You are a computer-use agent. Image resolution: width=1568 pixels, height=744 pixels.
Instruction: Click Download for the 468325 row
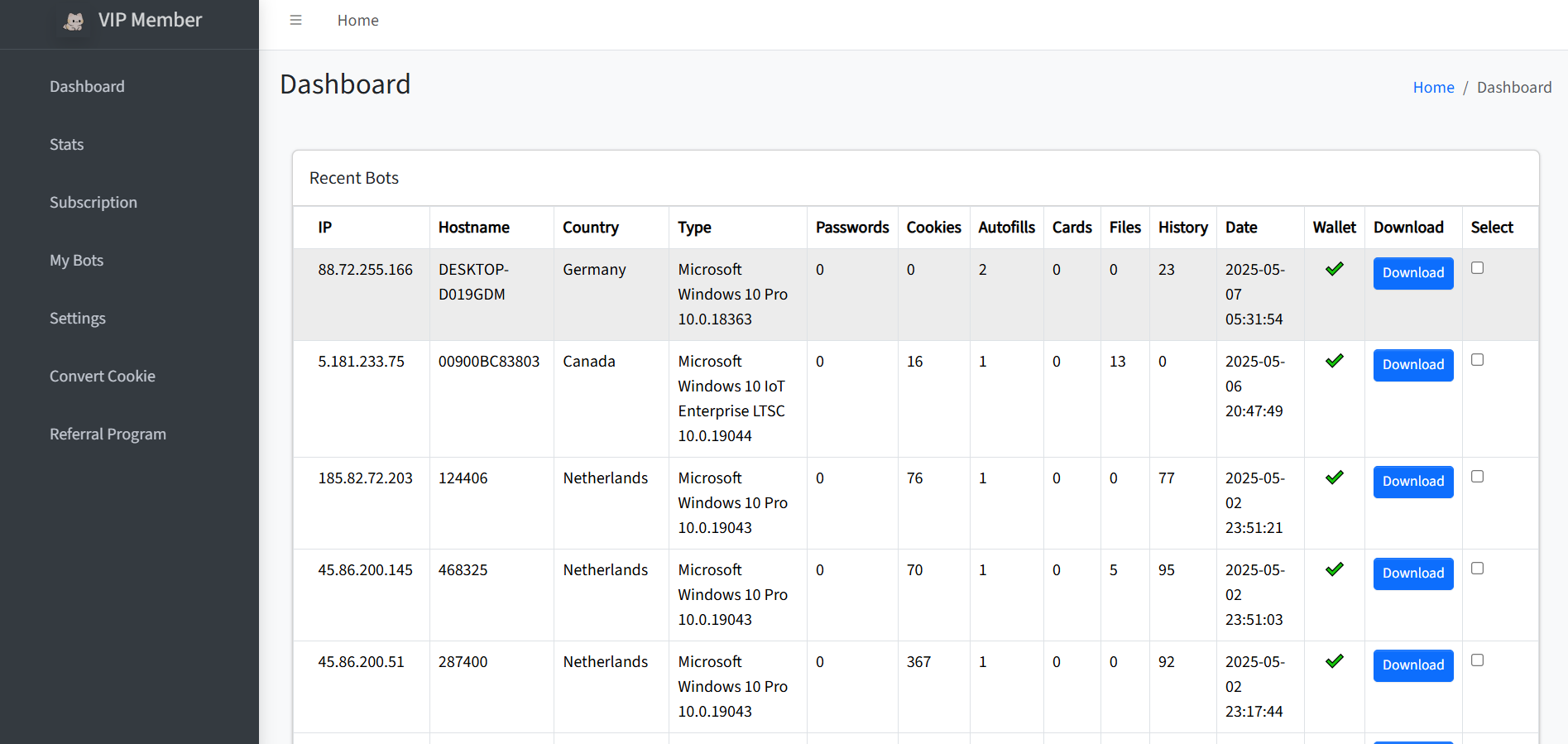point(1413,574)
